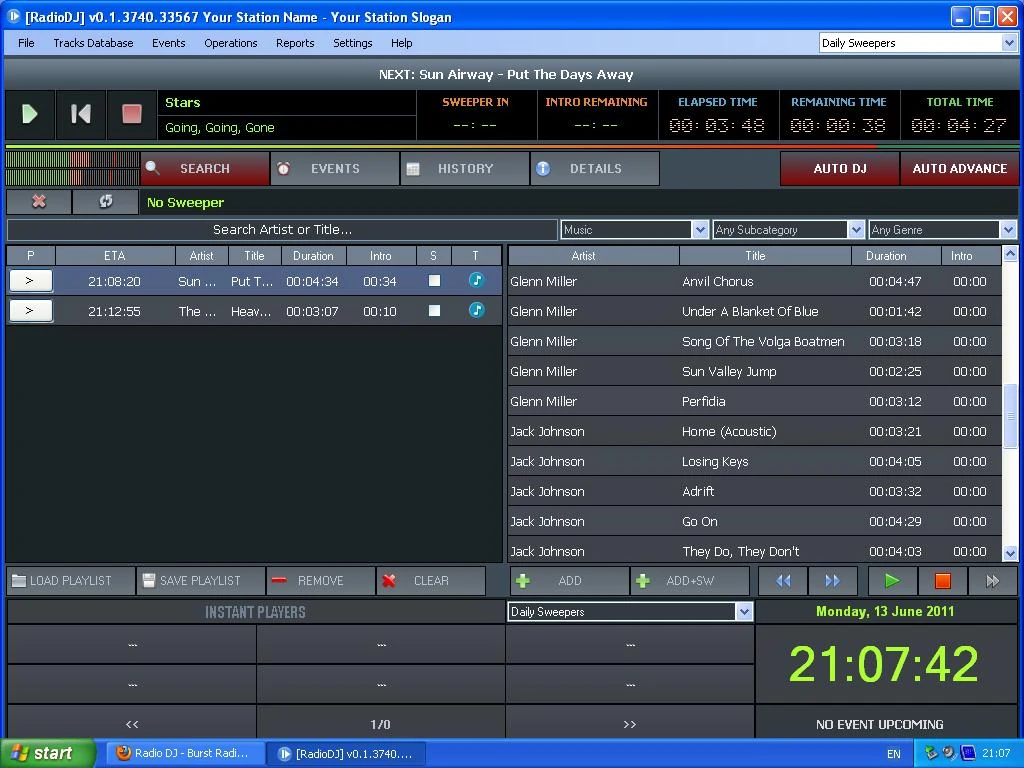This screenshot has height=768, width=1024.
Task: Enable the S checkbox on the Sun Airway row
Action: (x=433, y=281)
